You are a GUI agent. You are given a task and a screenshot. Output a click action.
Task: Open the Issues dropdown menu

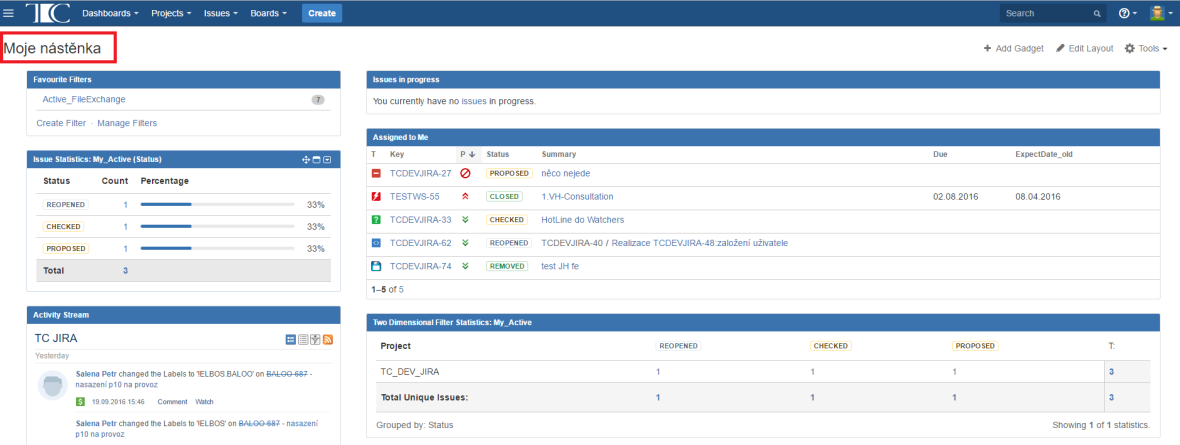(x=220, y=14)
